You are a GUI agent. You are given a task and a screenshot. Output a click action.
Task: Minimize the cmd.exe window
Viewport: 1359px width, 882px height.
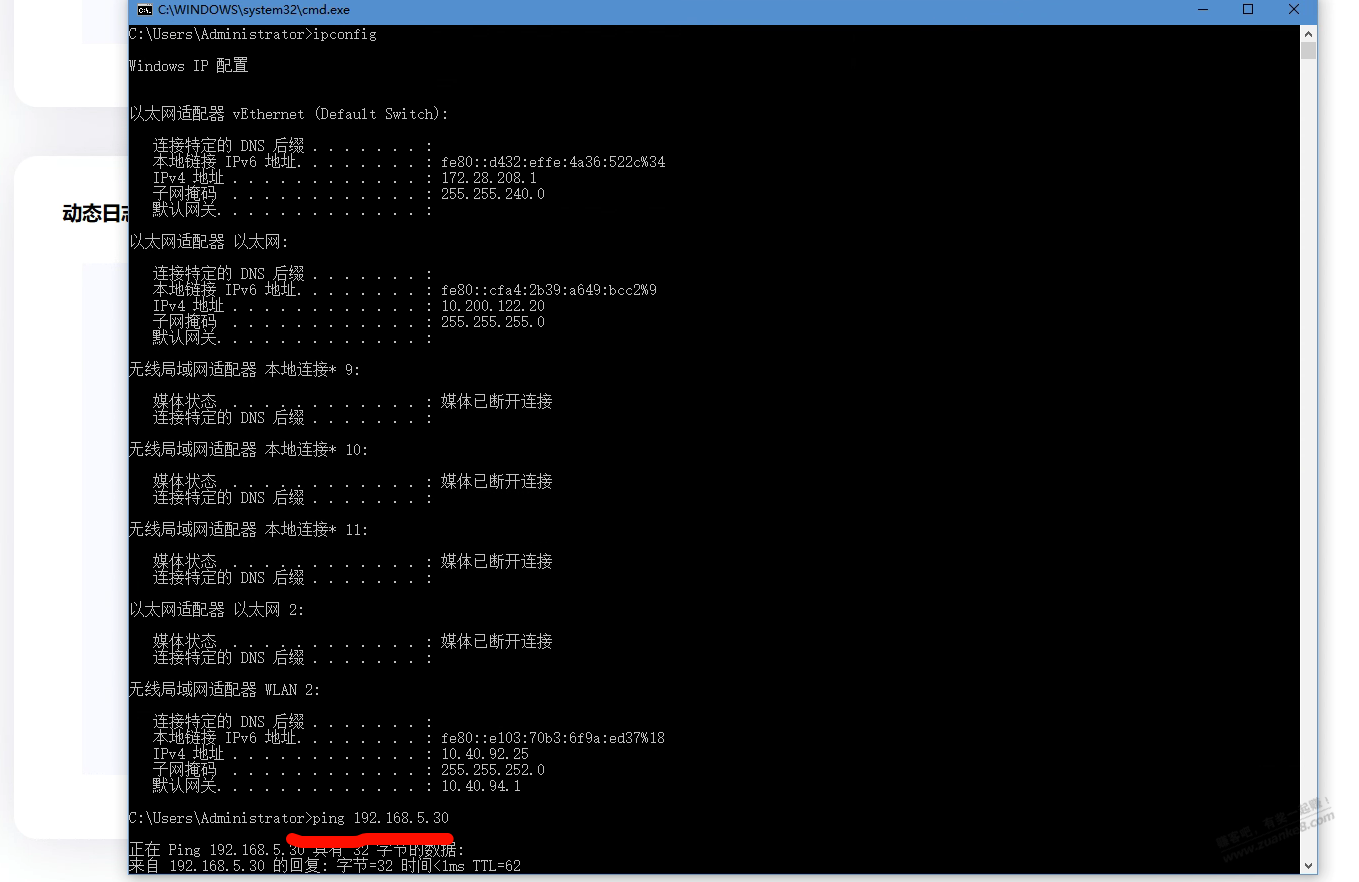pyautogui.click(x=1201, y=10)
